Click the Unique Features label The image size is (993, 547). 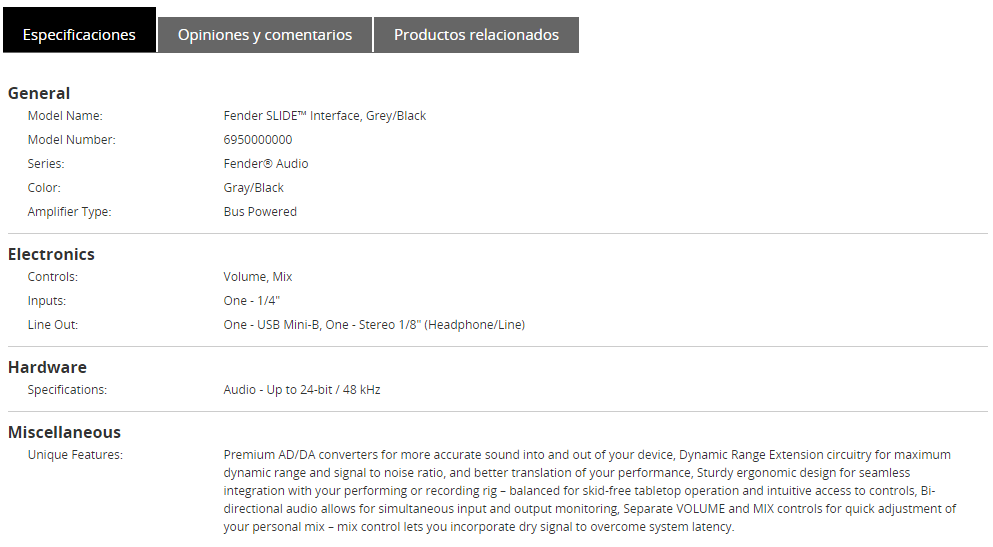point(75,455)
